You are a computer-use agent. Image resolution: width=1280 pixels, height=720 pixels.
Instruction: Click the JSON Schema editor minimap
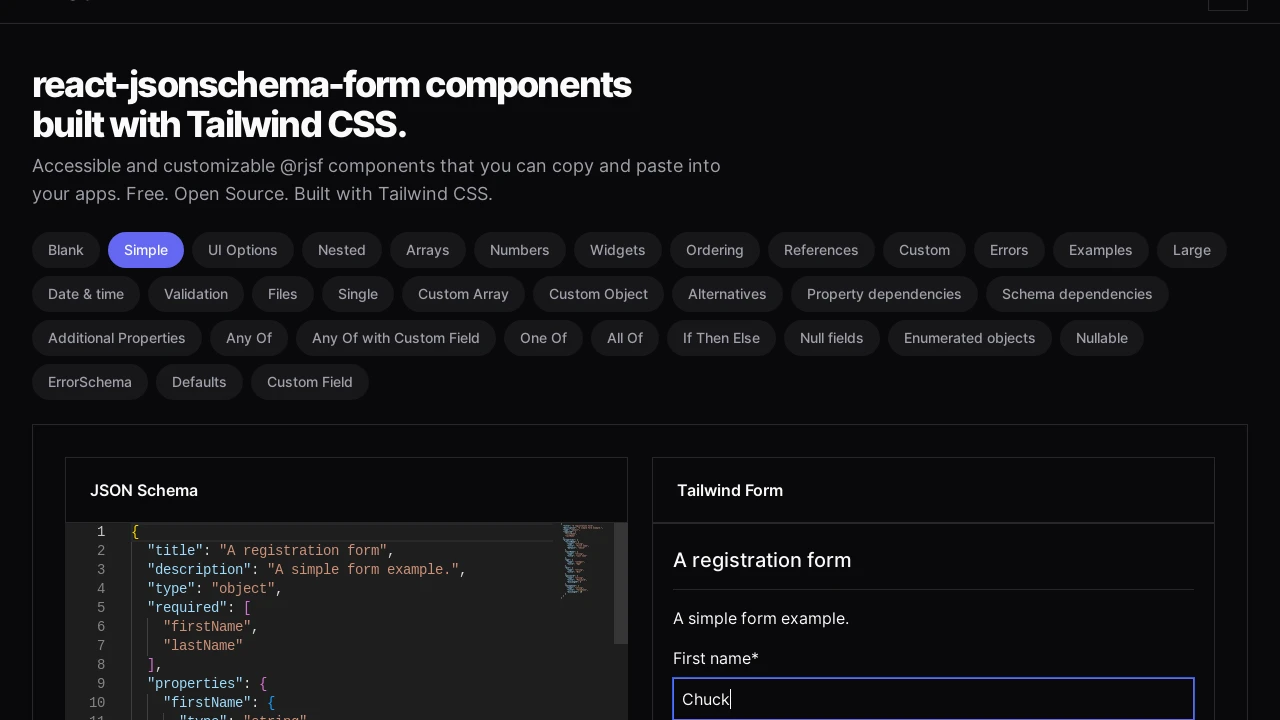click(586, 560)
